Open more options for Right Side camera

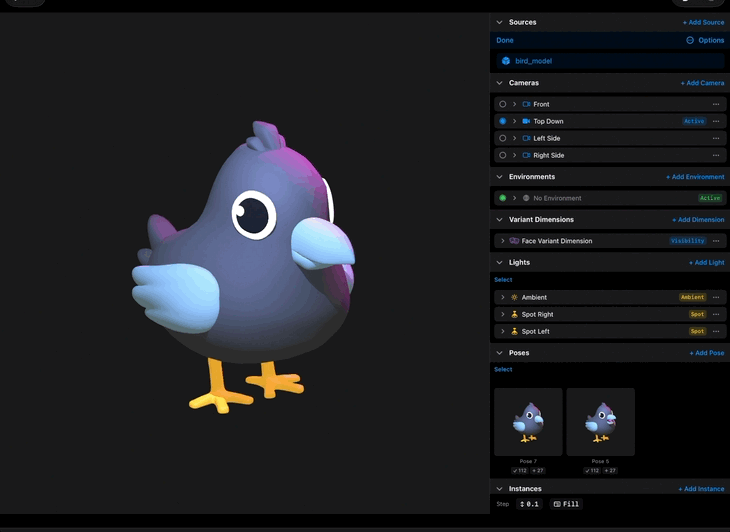pos(716,155)
